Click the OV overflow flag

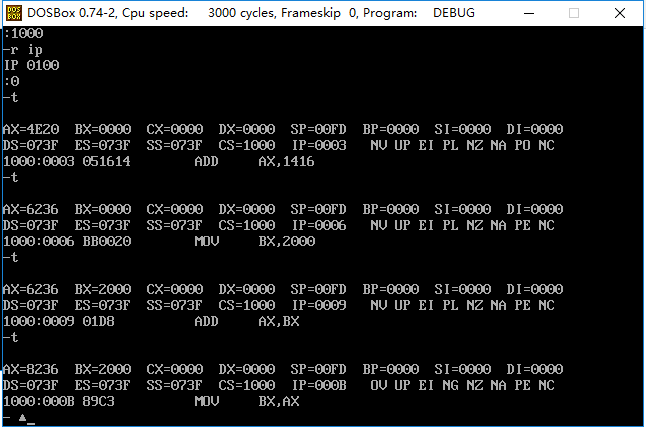click(x=379, y=385)
